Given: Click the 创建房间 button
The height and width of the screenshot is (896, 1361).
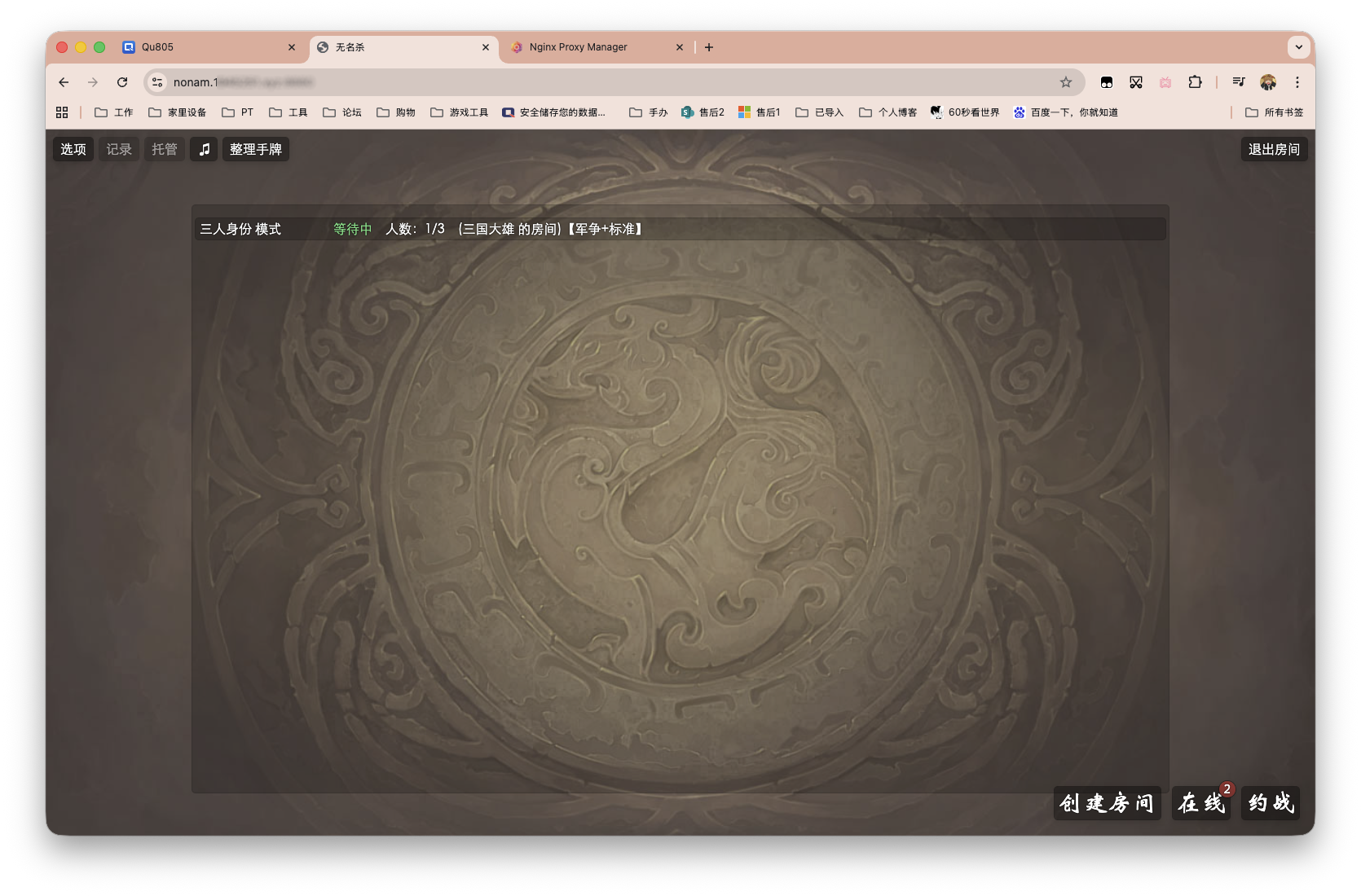Looking at the screenshot, I should click(x=1107, y=803).
